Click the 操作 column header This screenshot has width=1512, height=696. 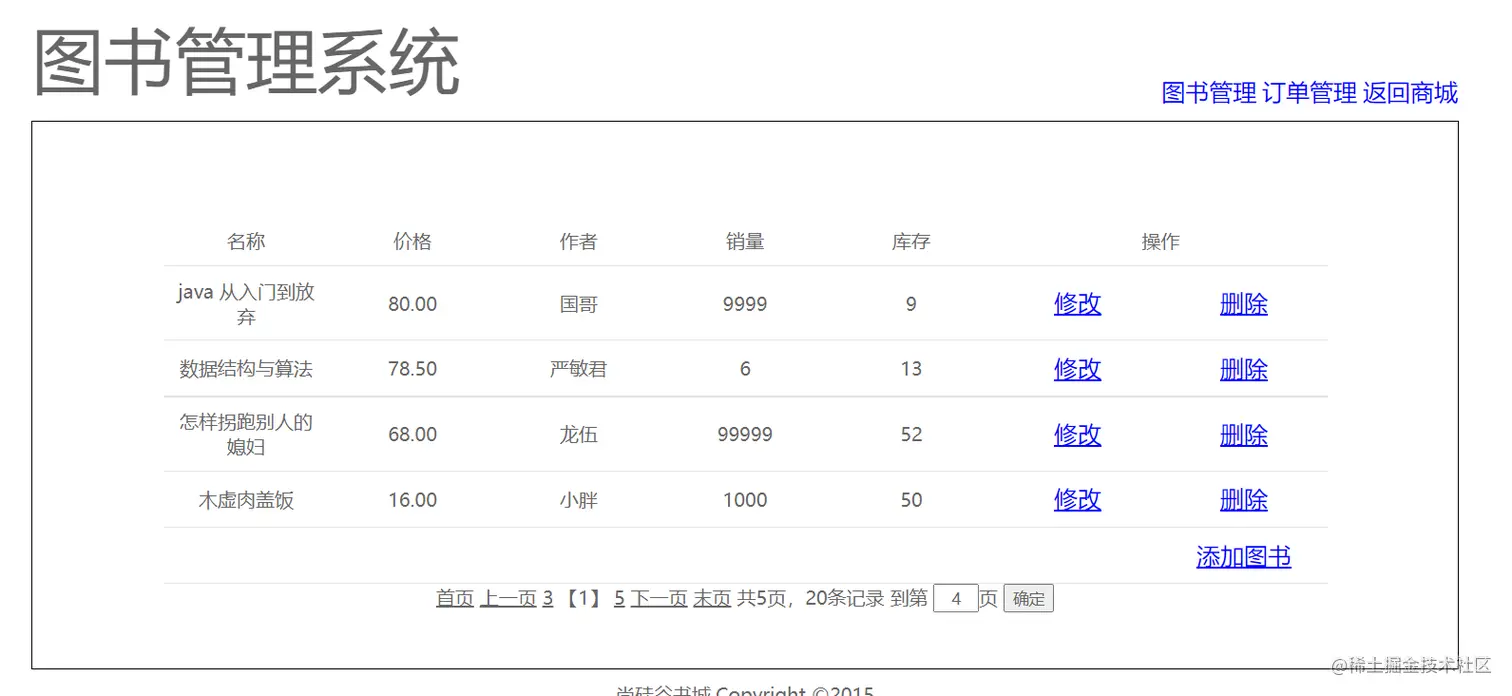[x=1160, y=241]
